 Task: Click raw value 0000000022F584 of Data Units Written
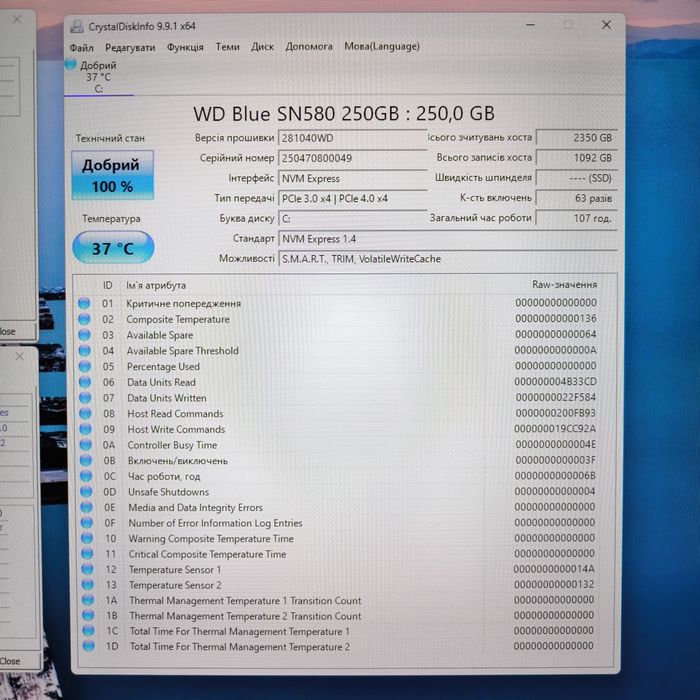coord(556,397)
